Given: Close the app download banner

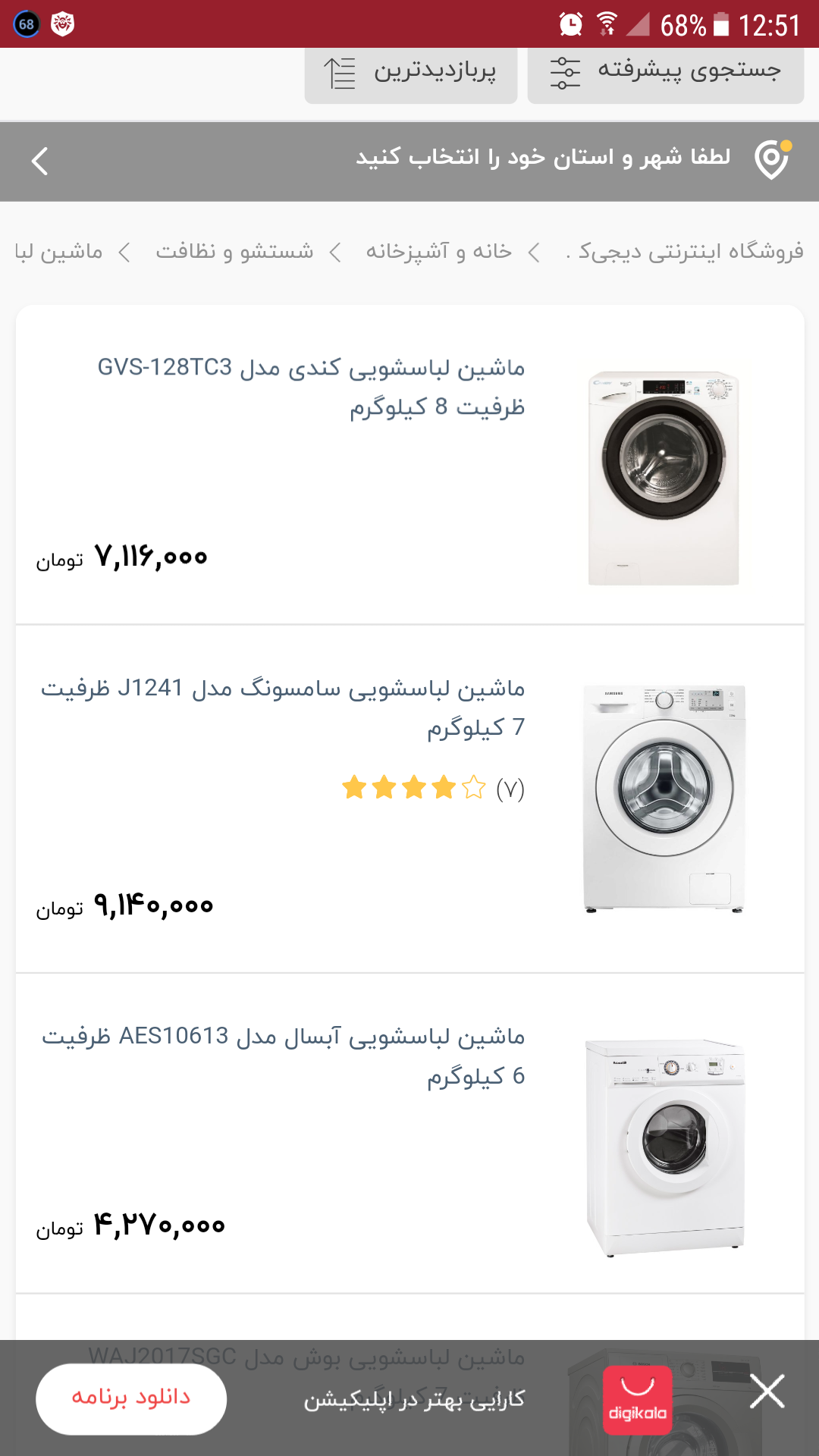Looking at the screenshot, I should pyautogui.click(x=767, y=1392).
